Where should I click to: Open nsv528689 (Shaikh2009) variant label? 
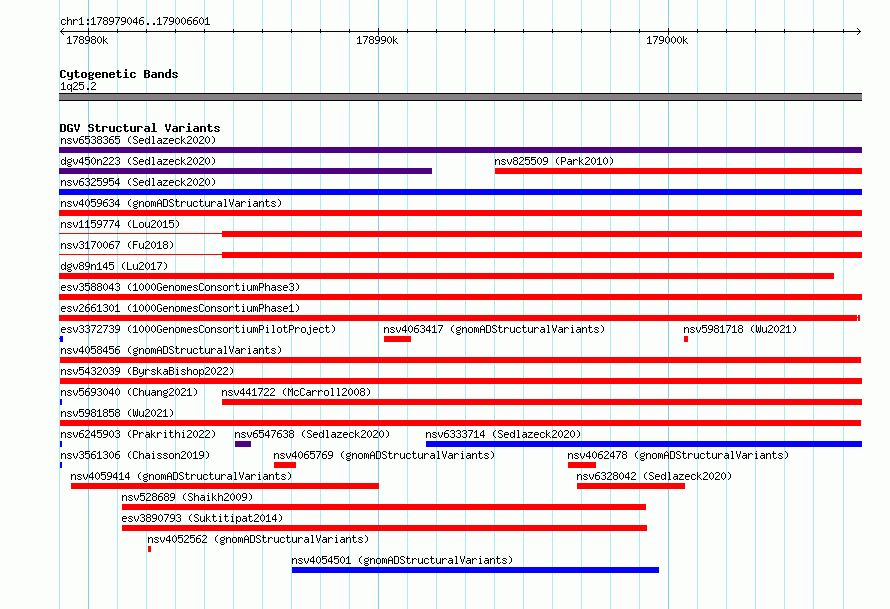tap(187, 497)
